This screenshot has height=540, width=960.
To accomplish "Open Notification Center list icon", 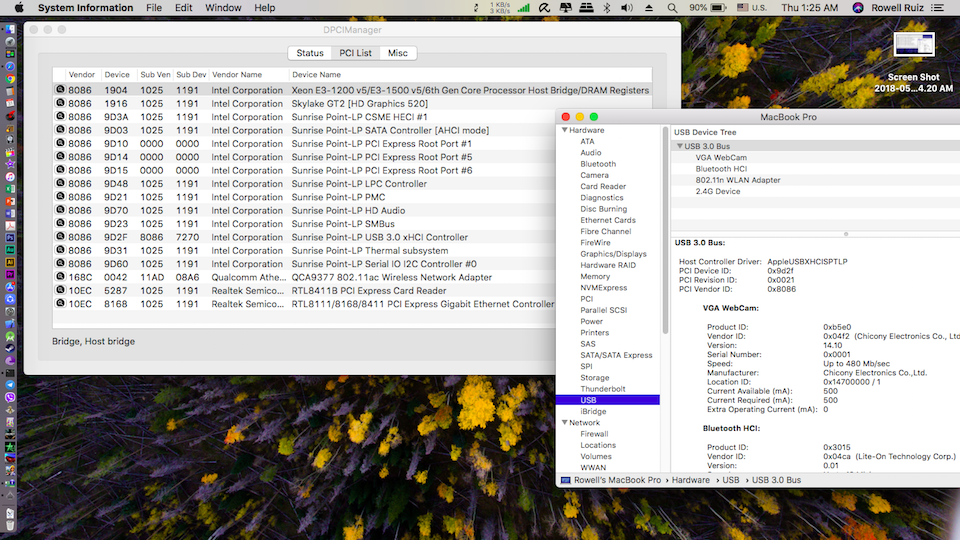I will tap(937, 8).
